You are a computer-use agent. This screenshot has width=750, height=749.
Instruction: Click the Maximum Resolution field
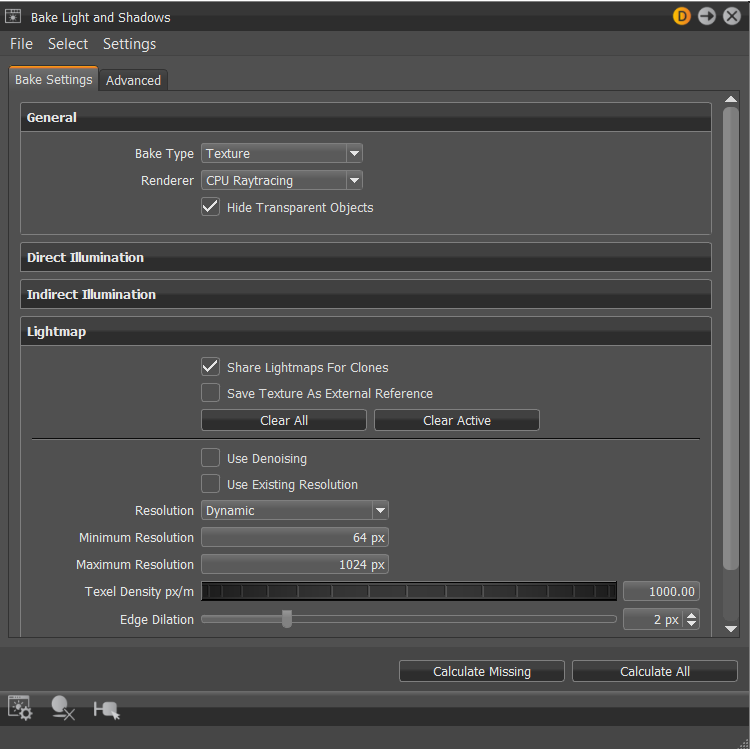[x=295, y=564]
